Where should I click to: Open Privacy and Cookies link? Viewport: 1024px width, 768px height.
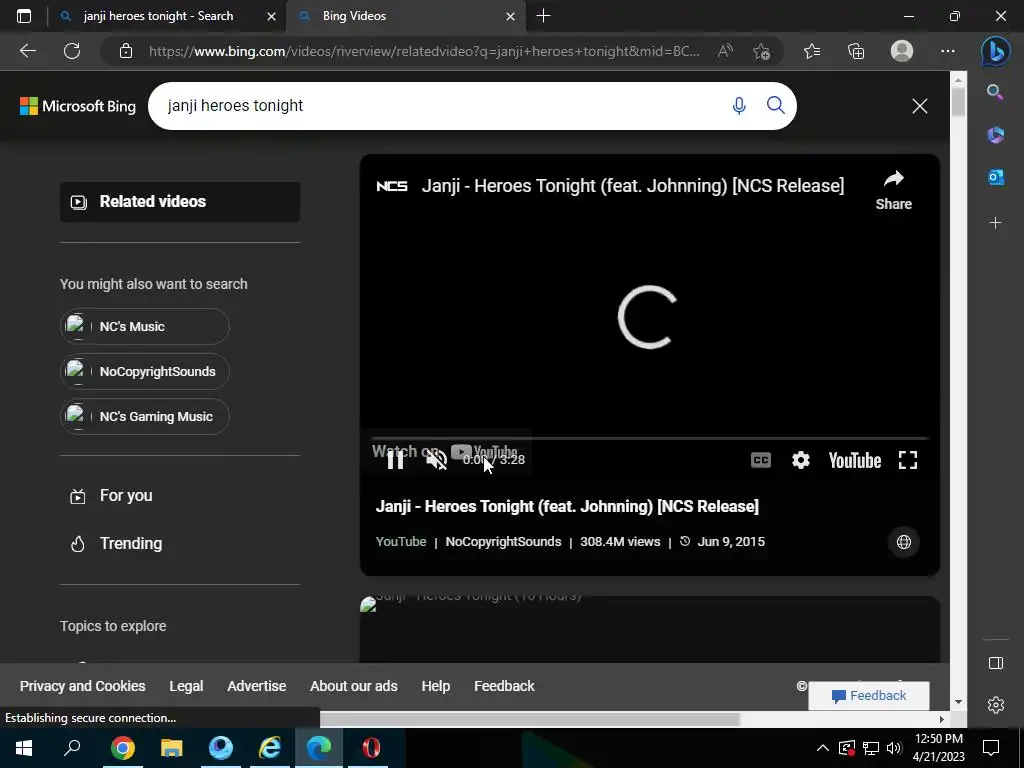[82, 686]
